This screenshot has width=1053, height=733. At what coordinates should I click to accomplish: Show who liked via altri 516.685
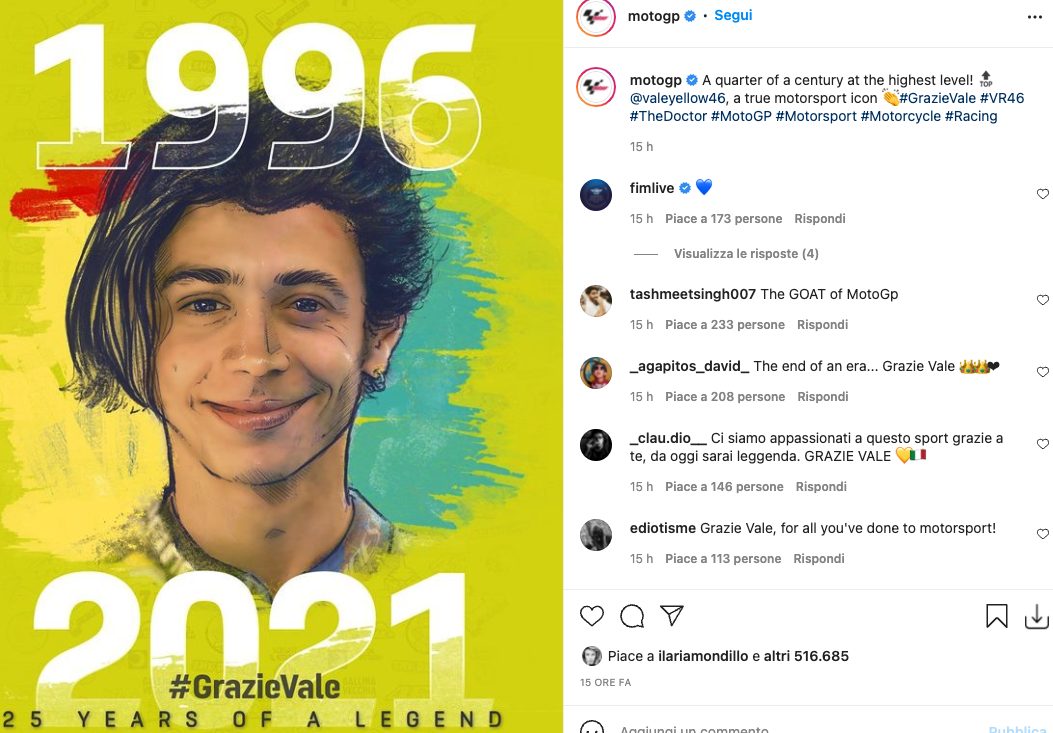coord(805,656)
